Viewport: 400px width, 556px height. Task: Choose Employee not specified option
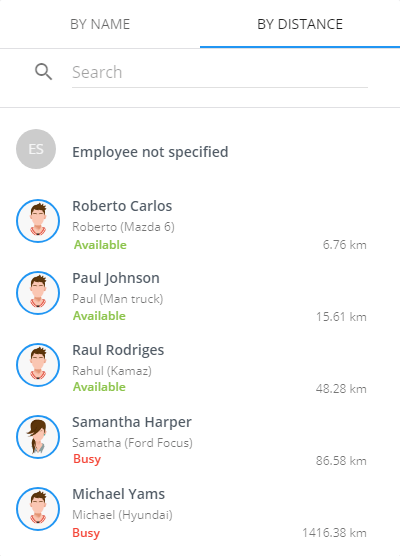(200, 149)
